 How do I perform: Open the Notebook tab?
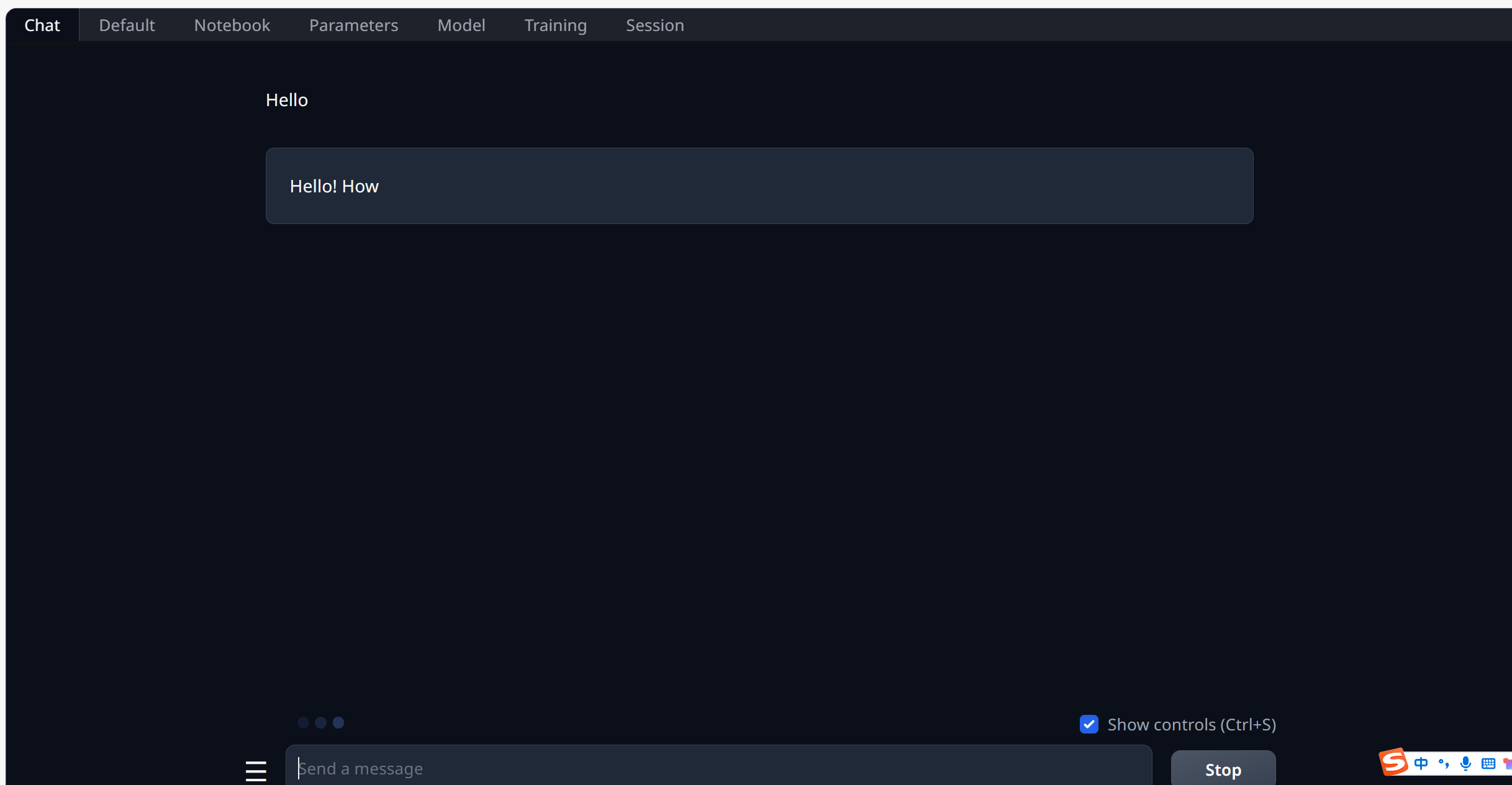pyautogui.click(x=232, y=25)
